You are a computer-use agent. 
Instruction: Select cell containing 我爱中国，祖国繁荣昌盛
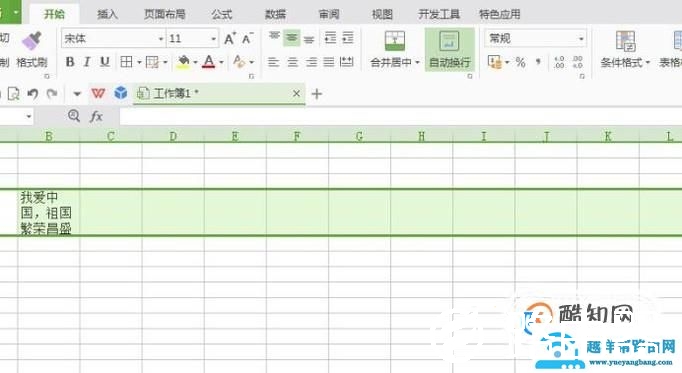click(x=49, y=213)
